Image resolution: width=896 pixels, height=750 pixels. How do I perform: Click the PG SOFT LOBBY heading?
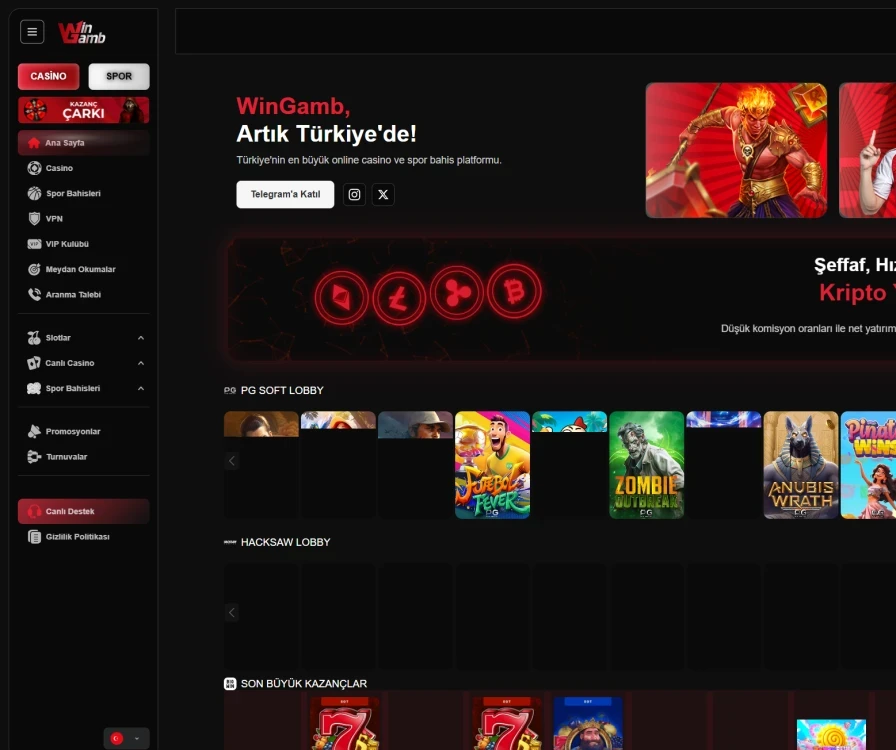282,390
